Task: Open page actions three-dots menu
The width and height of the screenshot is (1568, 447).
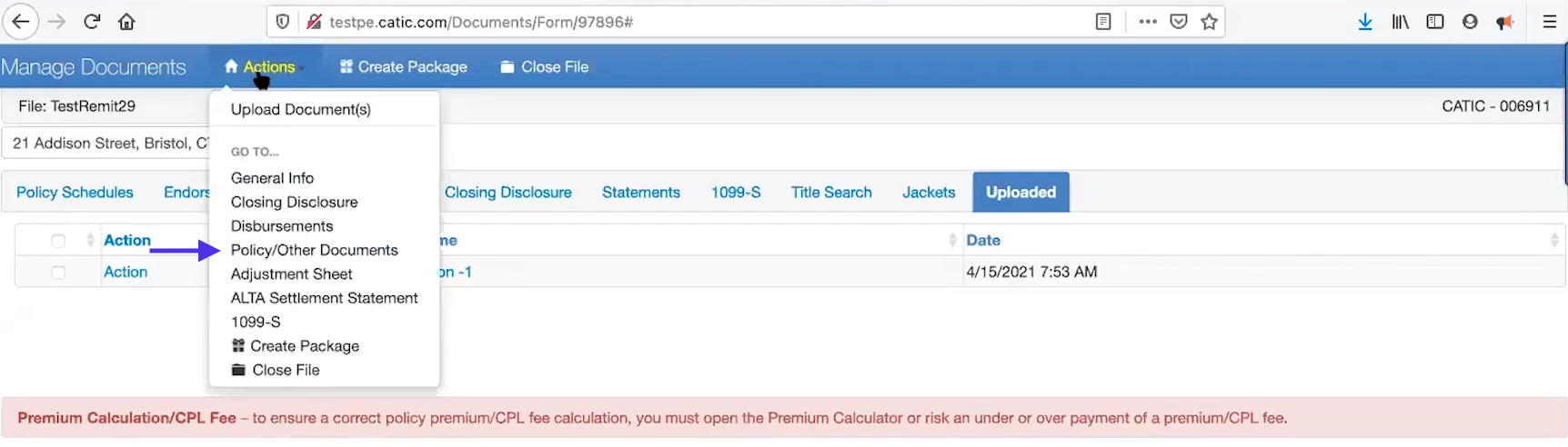Action: pos(1148,22)
